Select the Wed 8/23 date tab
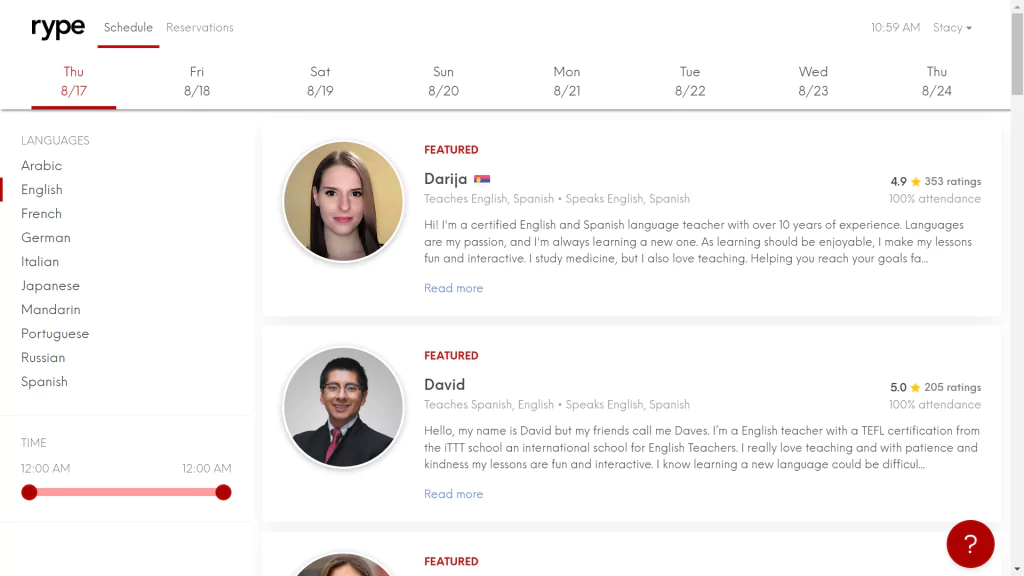 tap(813, 82)
